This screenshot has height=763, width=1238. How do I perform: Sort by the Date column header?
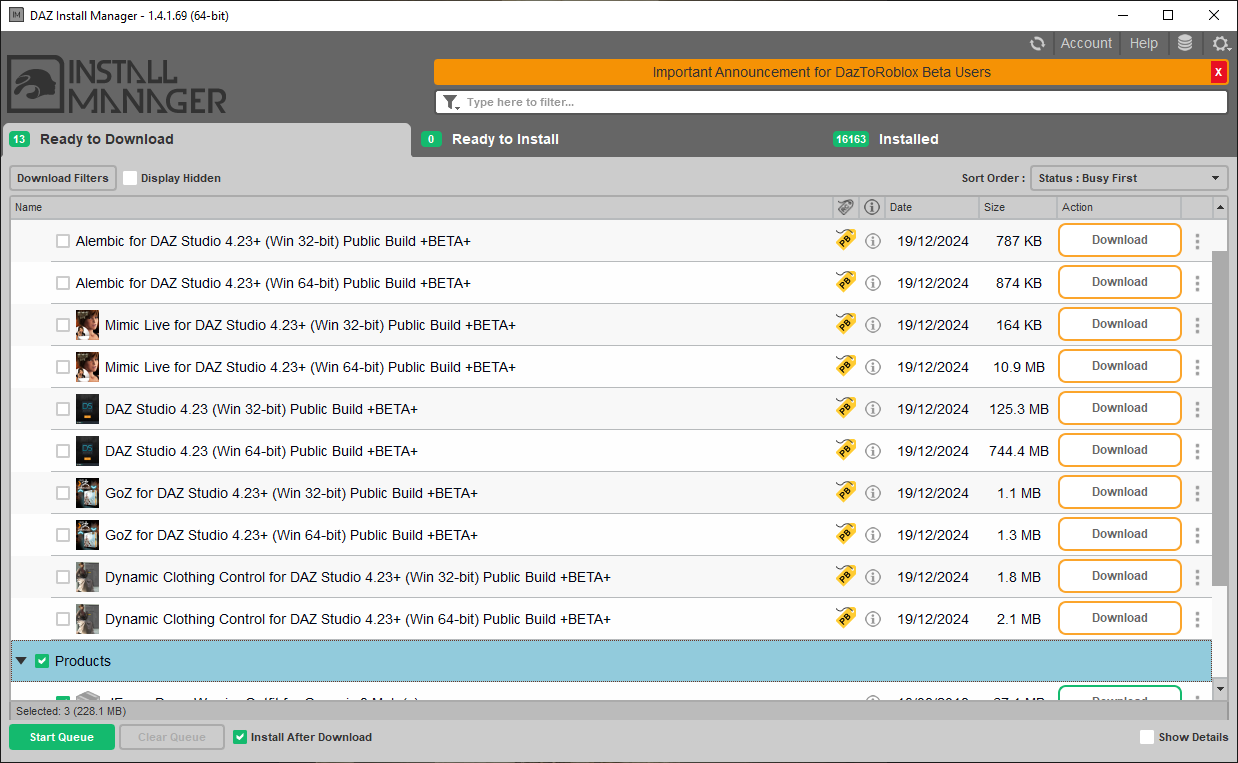pos(933,207)
